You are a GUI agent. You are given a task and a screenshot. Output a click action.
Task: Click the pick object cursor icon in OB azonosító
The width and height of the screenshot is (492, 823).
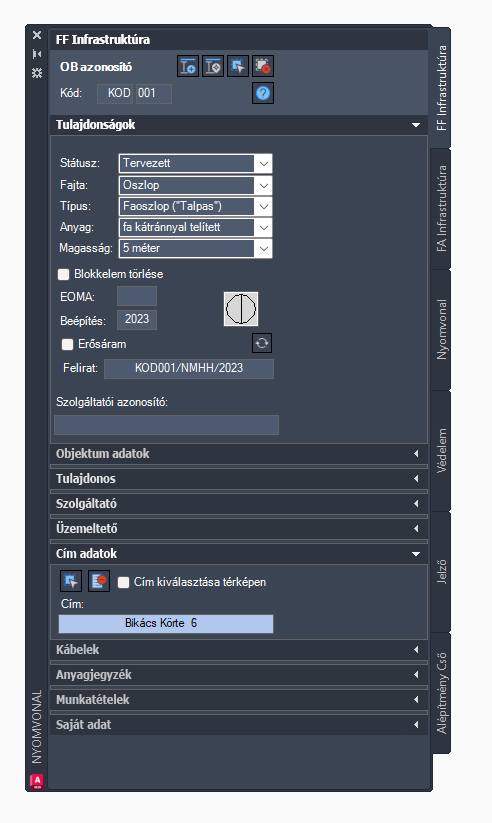click(x=238, y=66)
